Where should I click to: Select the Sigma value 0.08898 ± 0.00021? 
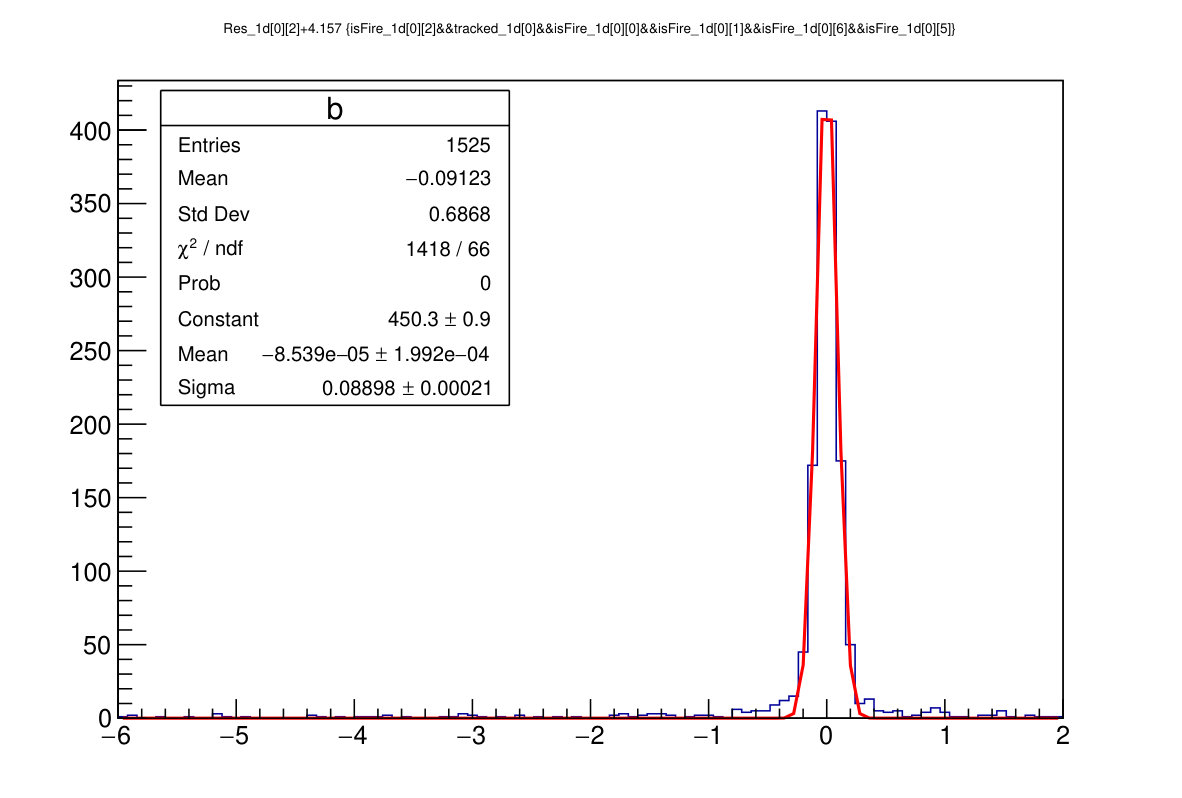click(x=406, y=388)
